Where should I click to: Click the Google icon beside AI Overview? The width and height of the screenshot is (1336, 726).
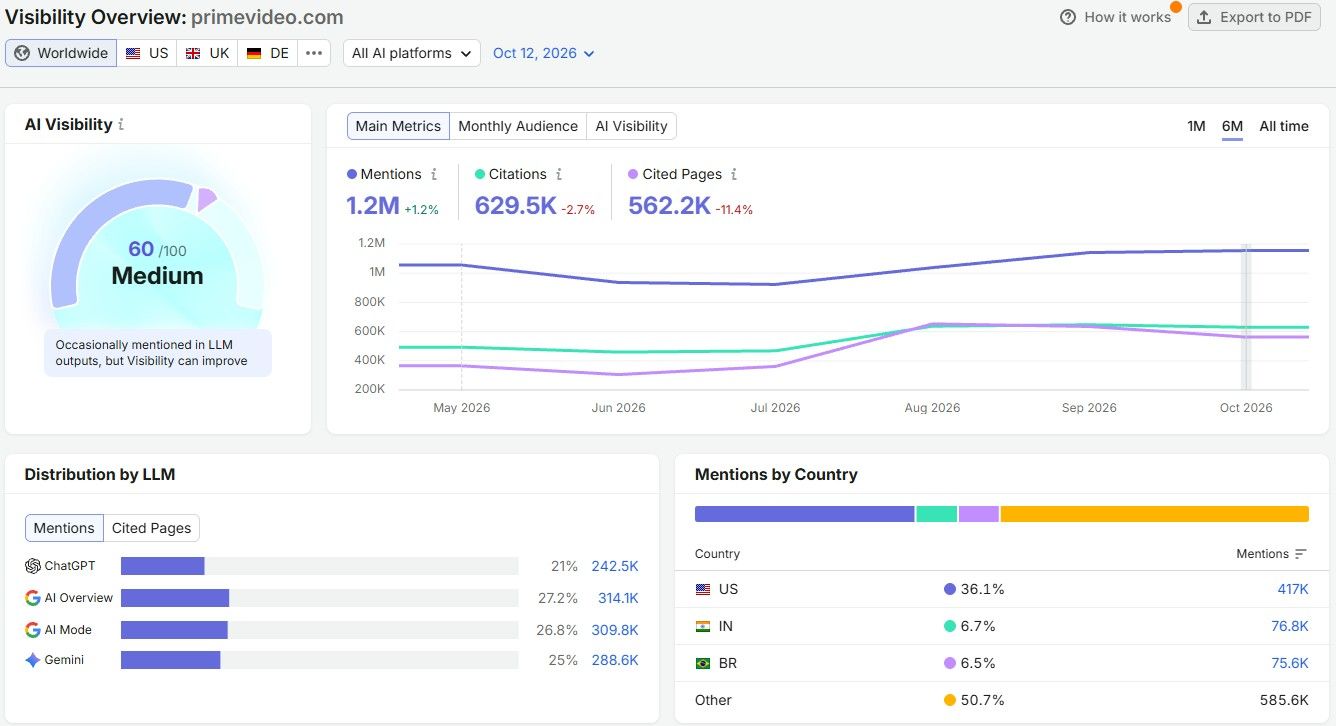click(33, 598)
